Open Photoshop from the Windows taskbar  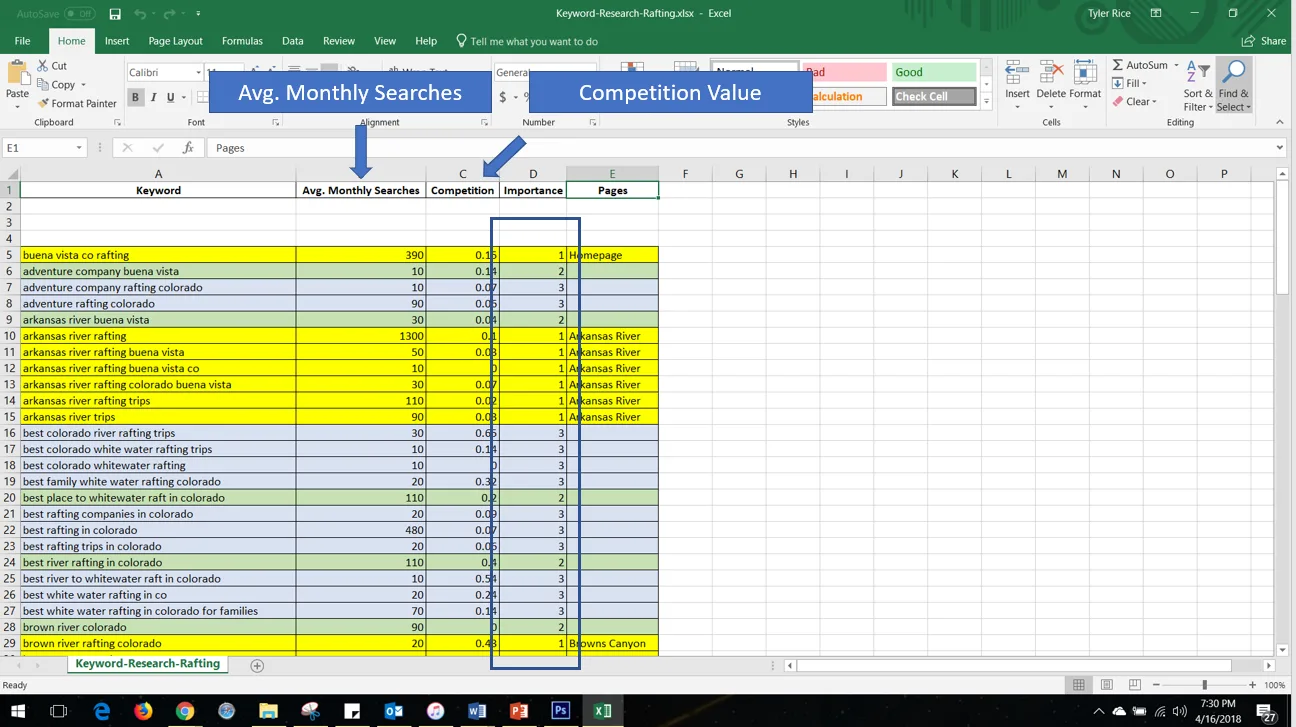click(560, 711)
